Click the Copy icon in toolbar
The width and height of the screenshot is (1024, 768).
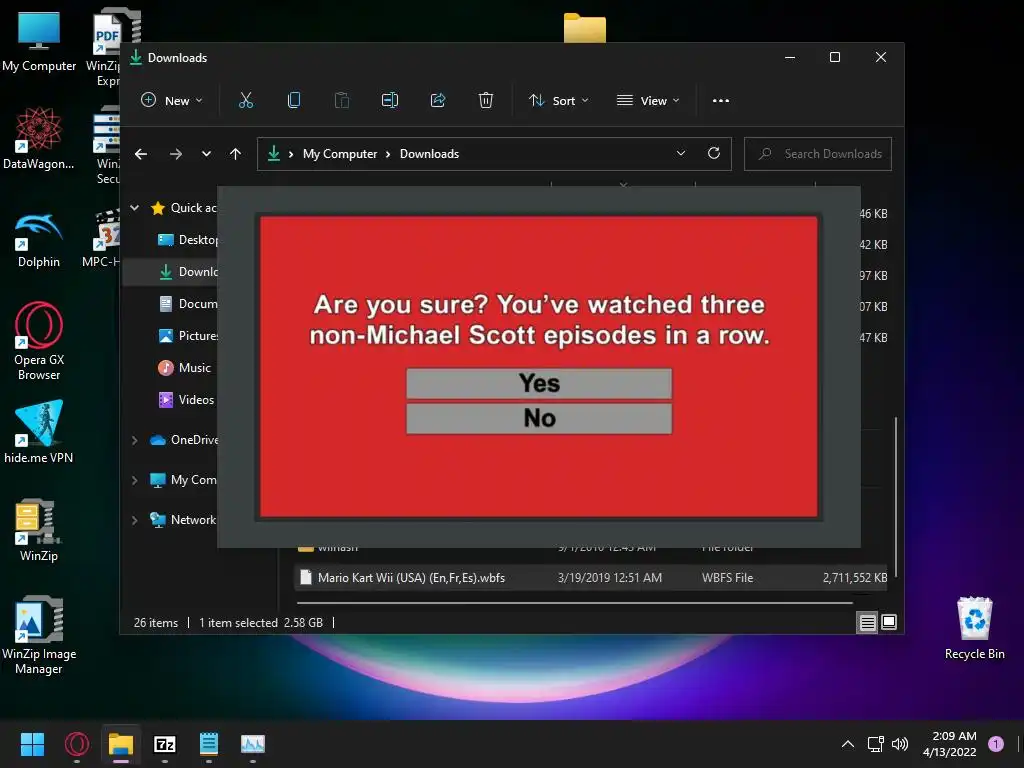click(294, 101)
